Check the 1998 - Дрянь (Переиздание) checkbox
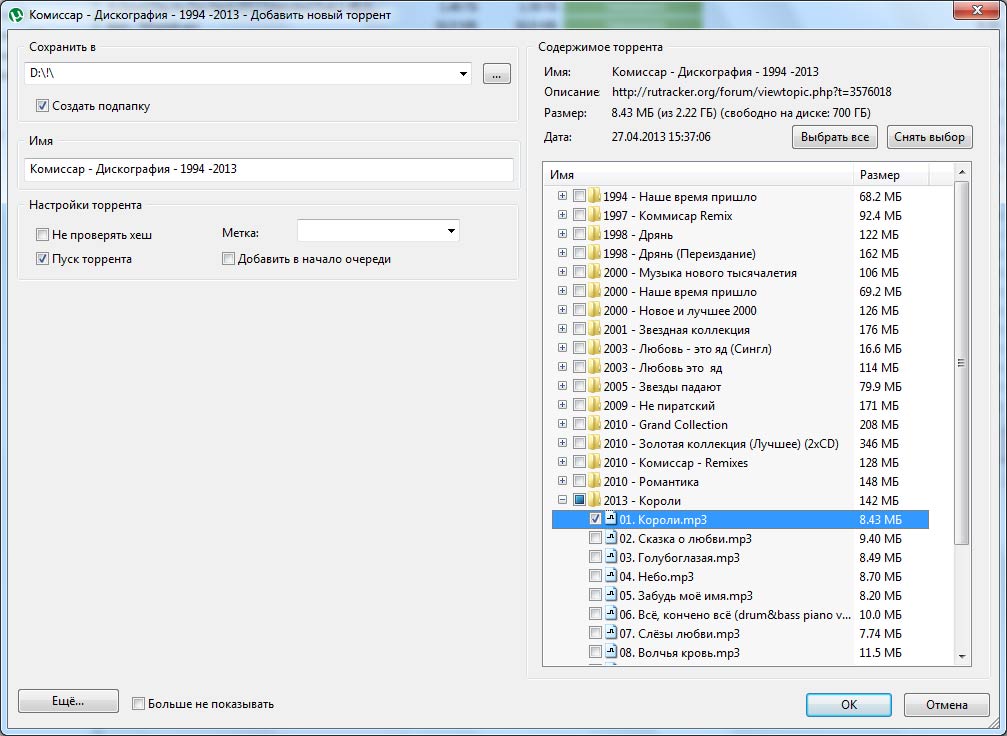The width and height of the screenshot is (1007, 736). (x=579, y=253)
